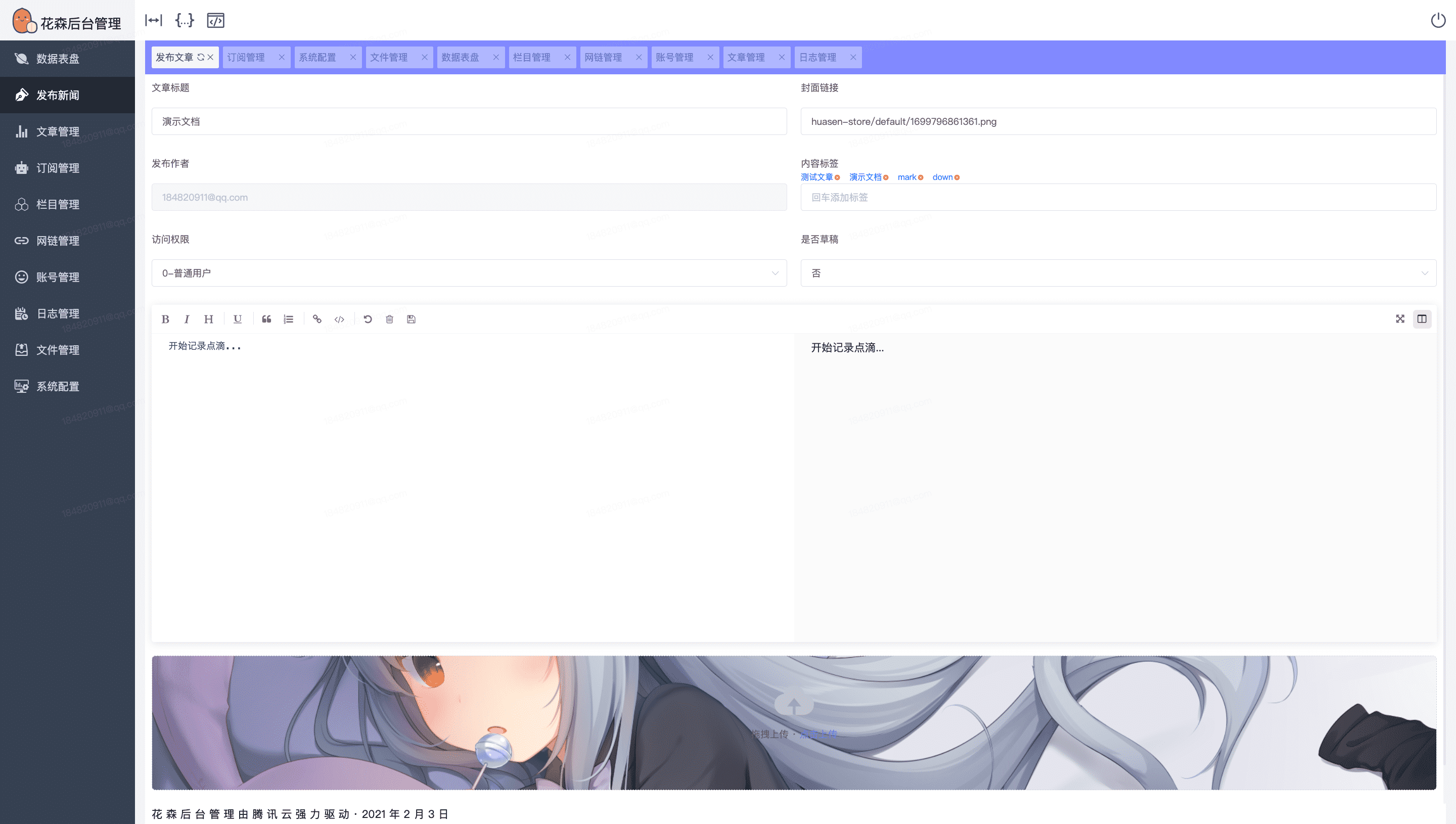Close the 数据表盘 tab

click(496, 57)
